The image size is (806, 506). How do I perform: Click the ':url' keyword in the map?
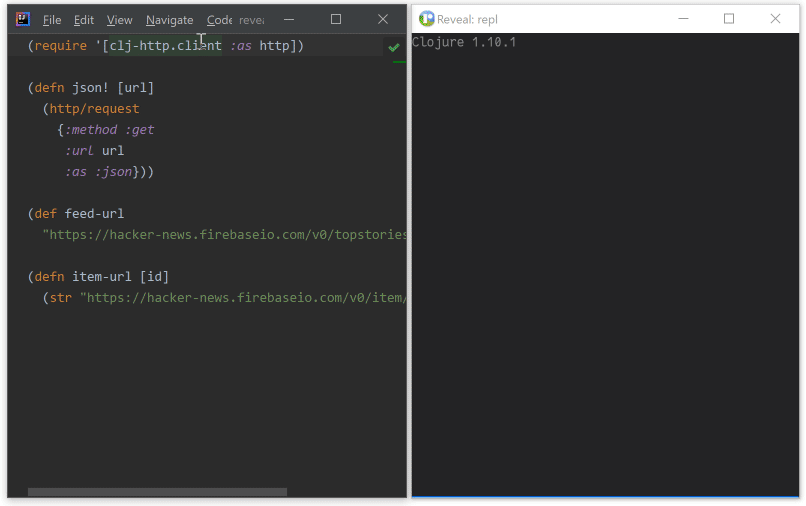(79, 151)
